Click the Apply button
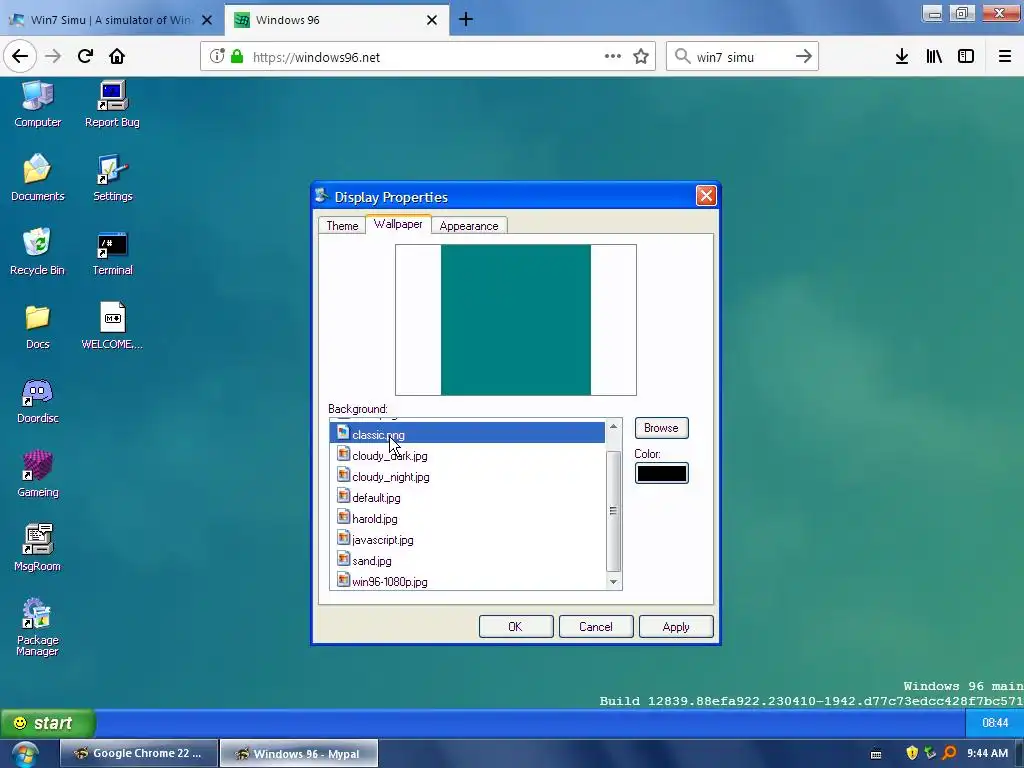This screenshot has width=1024, height=768. click(x=676, y=626)
